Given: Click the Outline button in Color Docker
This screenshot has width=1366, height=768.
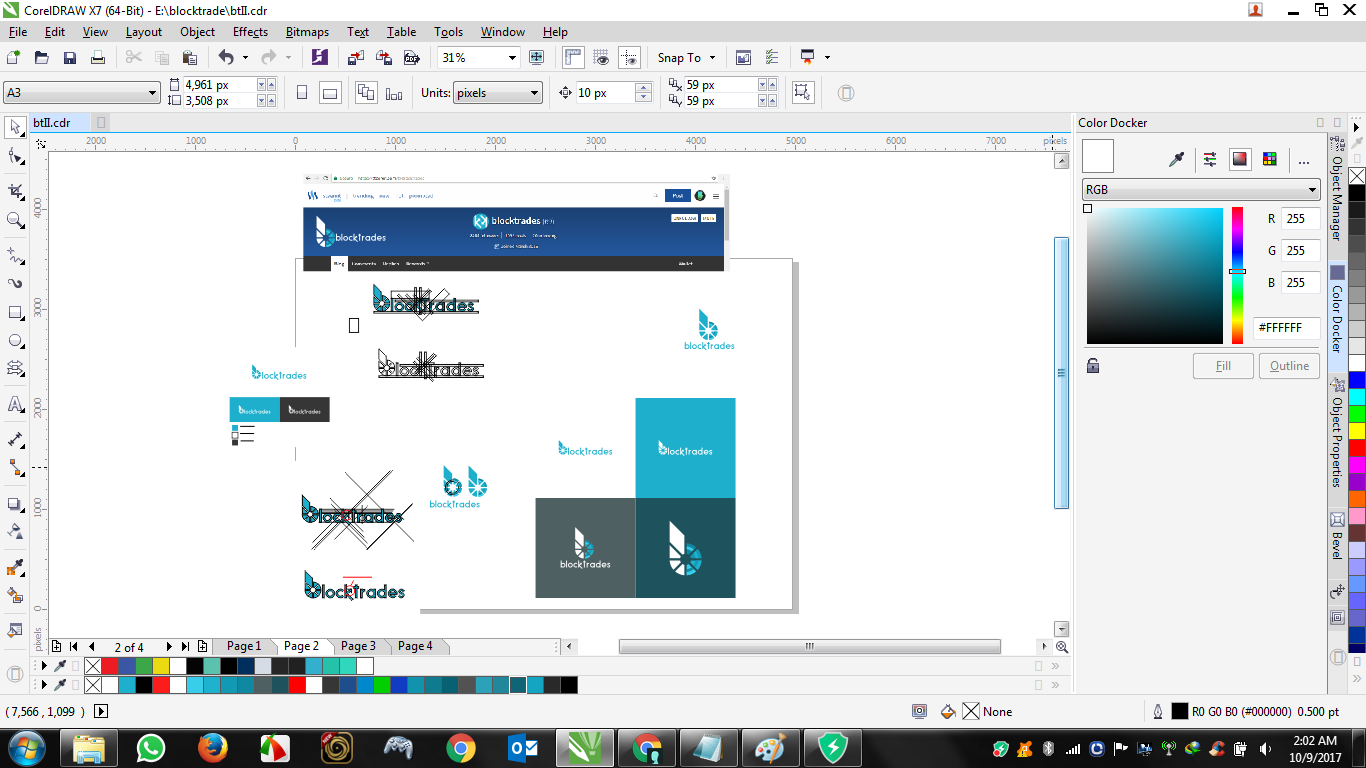Looking at the screenshot, I should [x=1289, y=366].
